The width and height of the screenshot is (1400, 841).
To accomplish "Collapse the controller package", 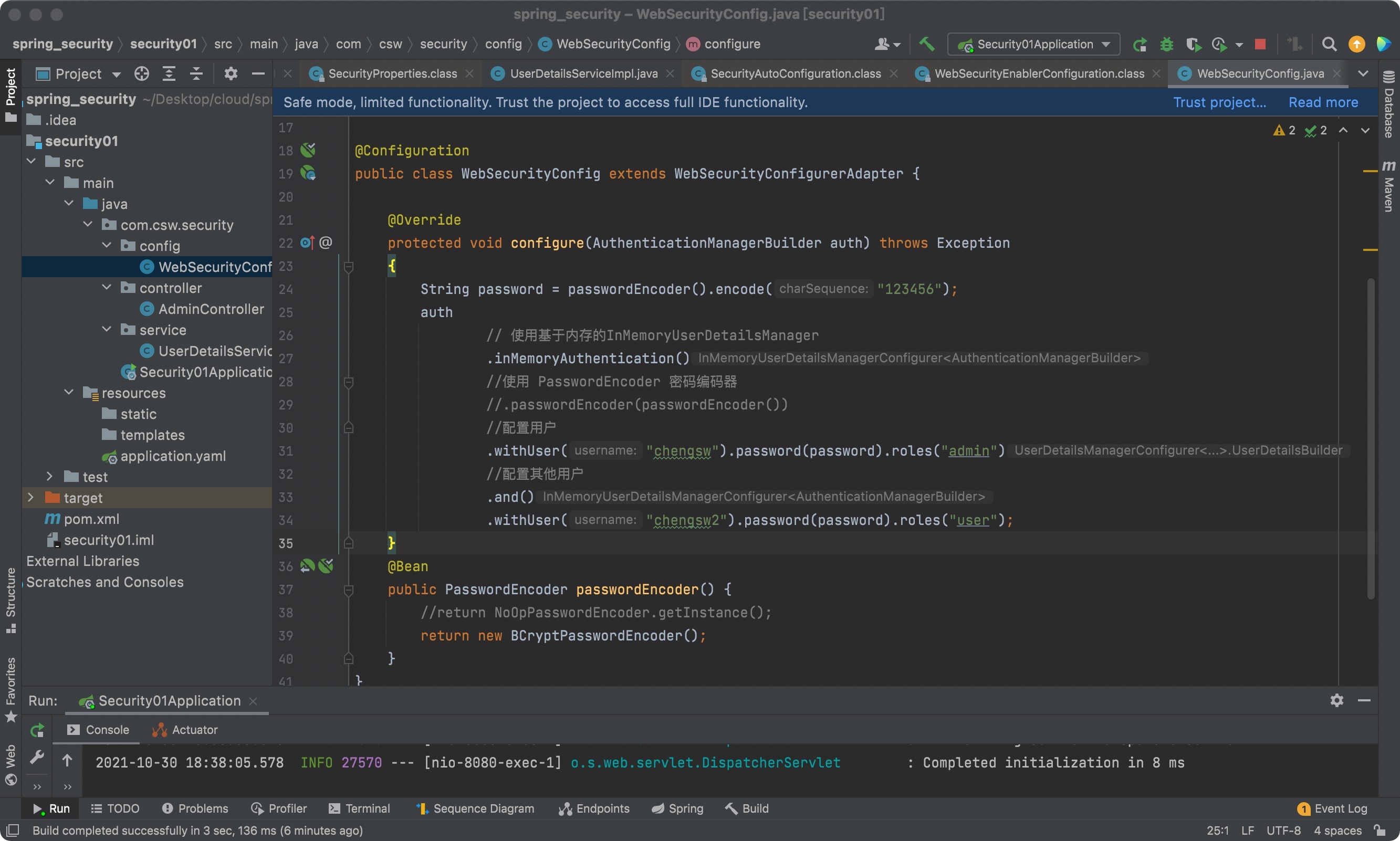I will [107, 288].
